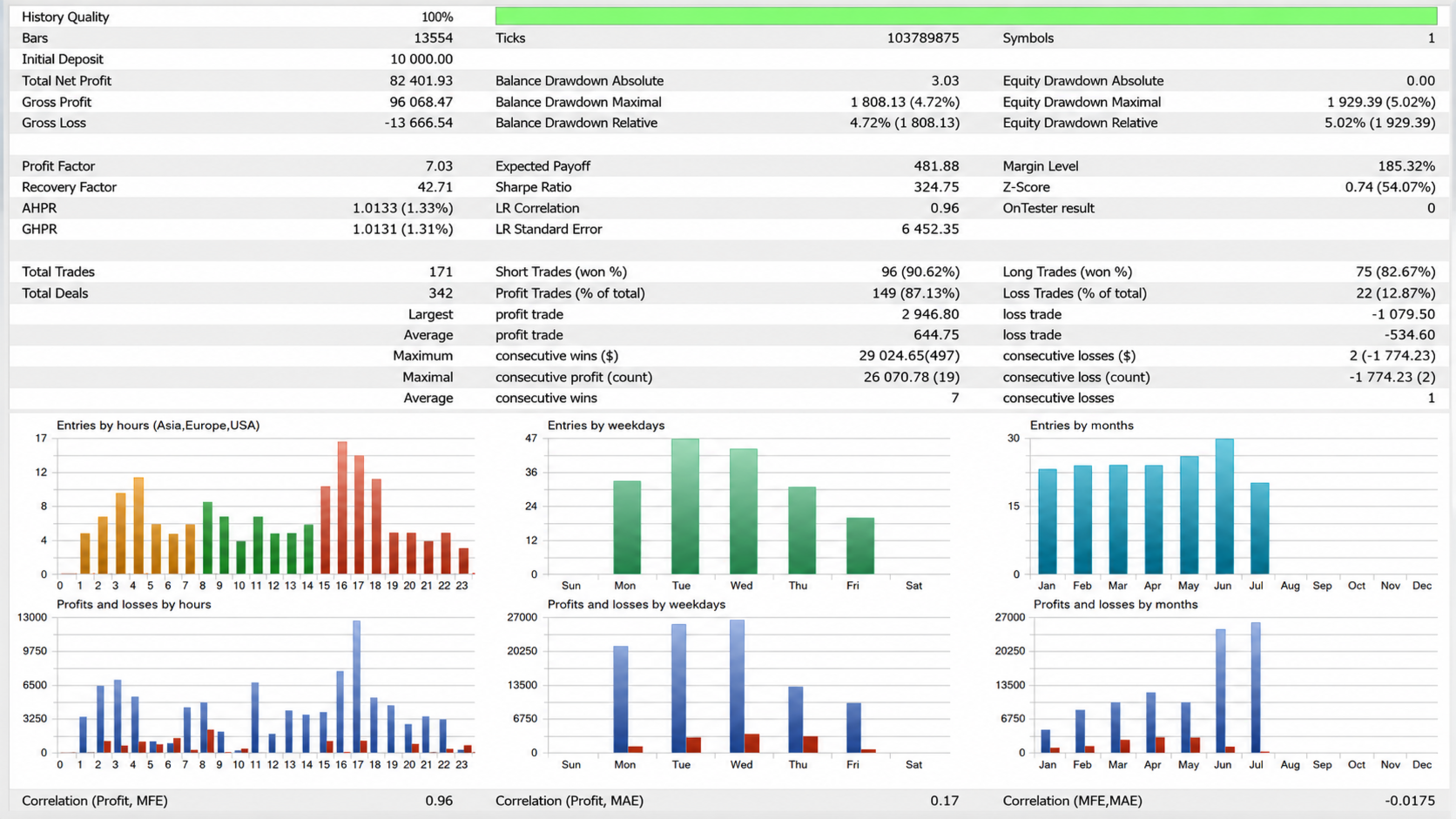Click the Entries by months chart title
This screenshot has height=819, width=1456.
(x=1082, y=426)
